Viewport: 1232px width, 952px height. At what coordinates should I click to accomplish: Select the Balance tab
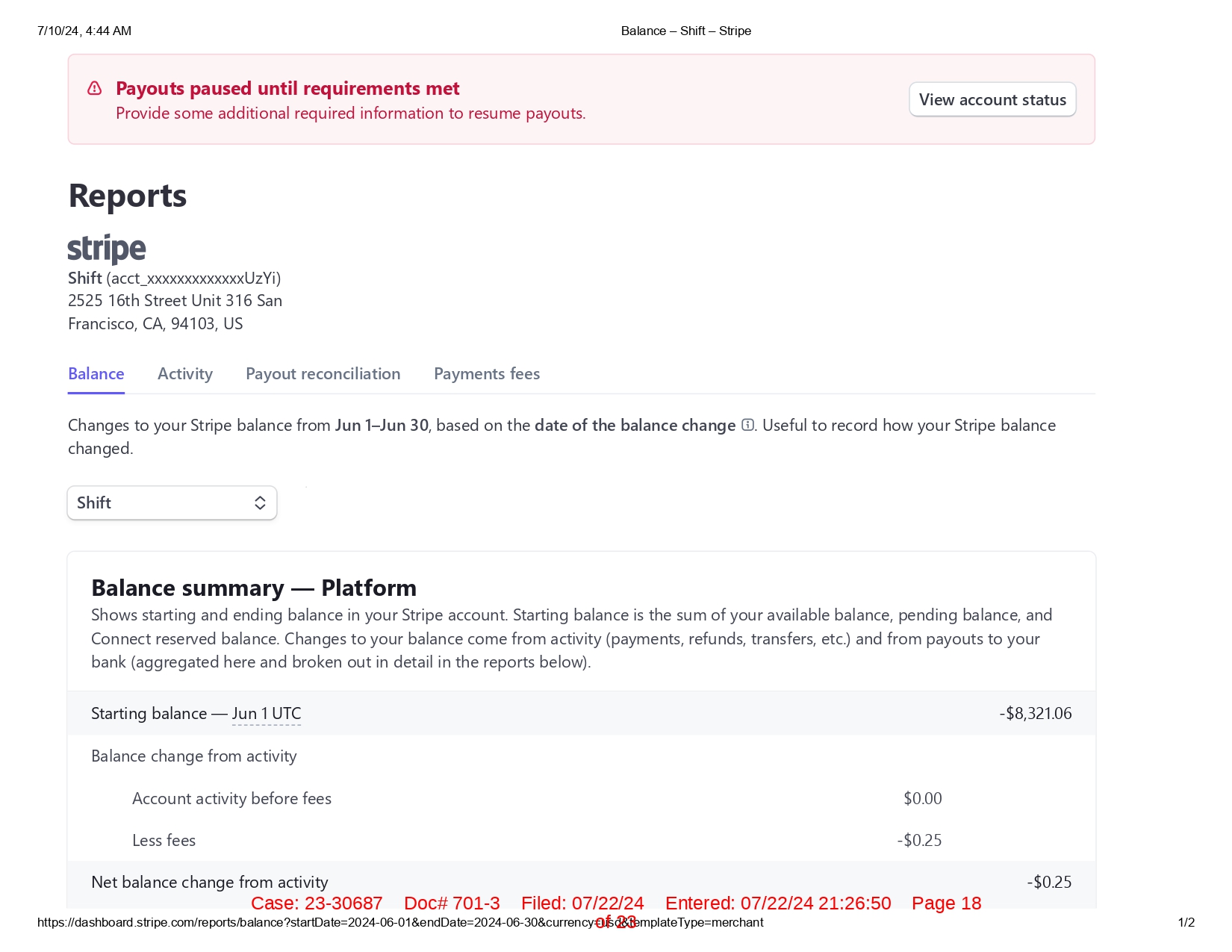coord(96,374)
